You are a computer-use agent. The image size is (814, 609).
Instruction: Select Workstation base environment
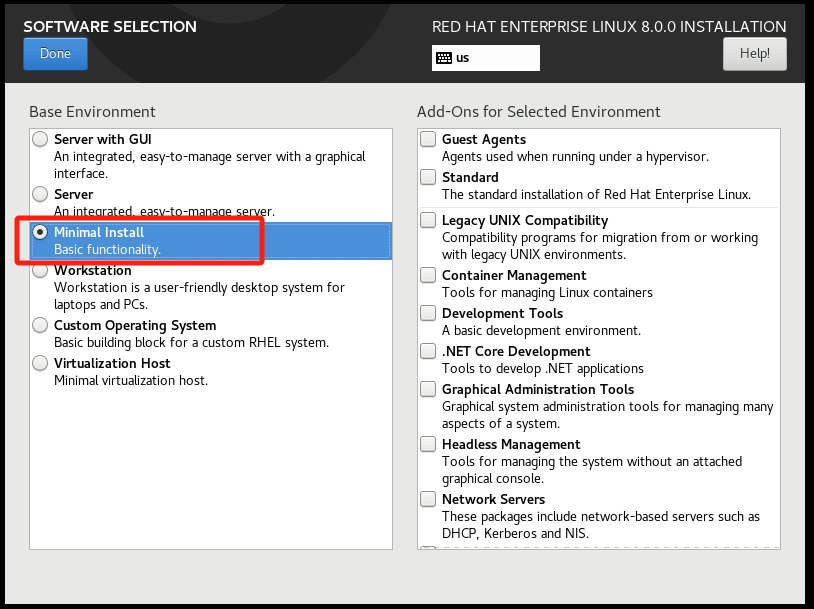tap(40, 270)
